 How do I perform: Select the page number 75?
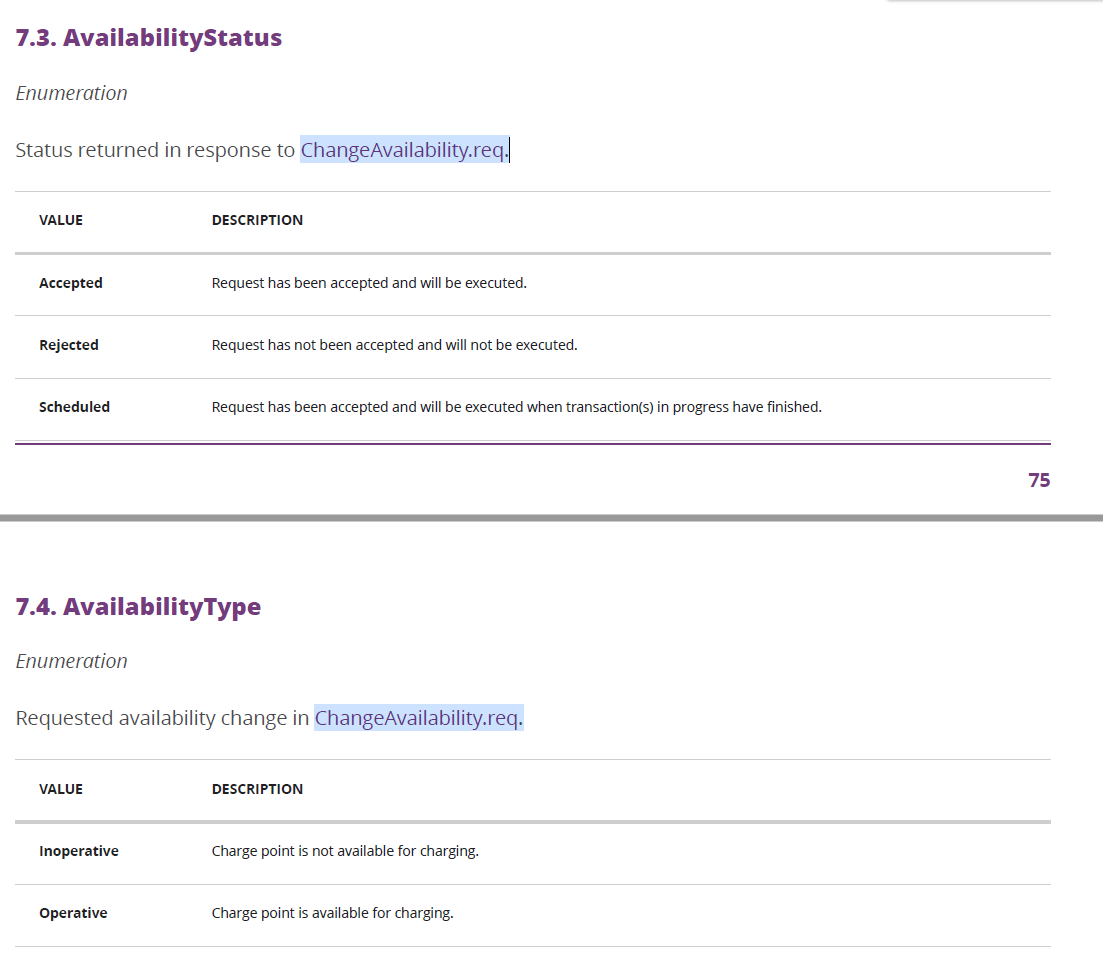pyautogui.click(x=1039, y=480)
